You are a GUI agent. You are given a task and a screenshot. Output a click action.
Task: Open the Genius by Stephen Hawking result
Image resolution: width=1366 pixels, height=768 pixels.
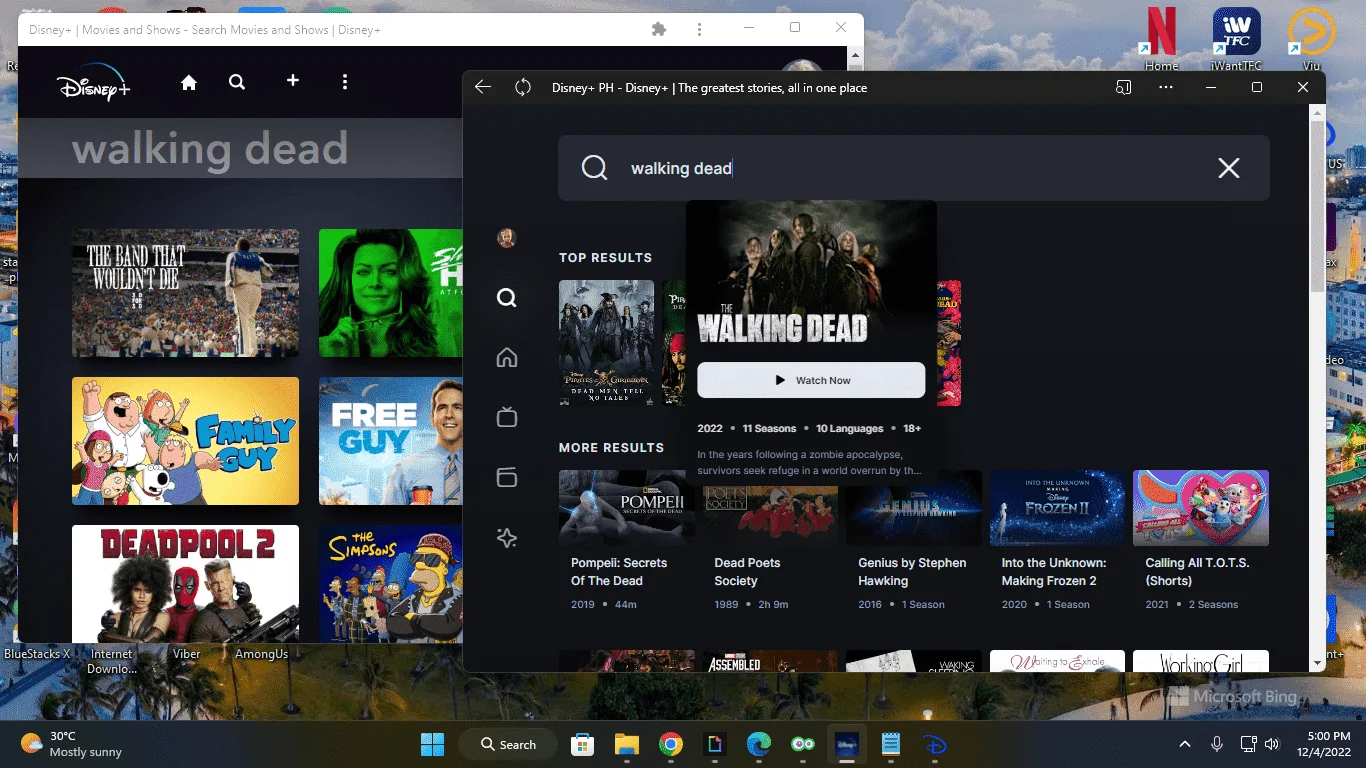914,508
